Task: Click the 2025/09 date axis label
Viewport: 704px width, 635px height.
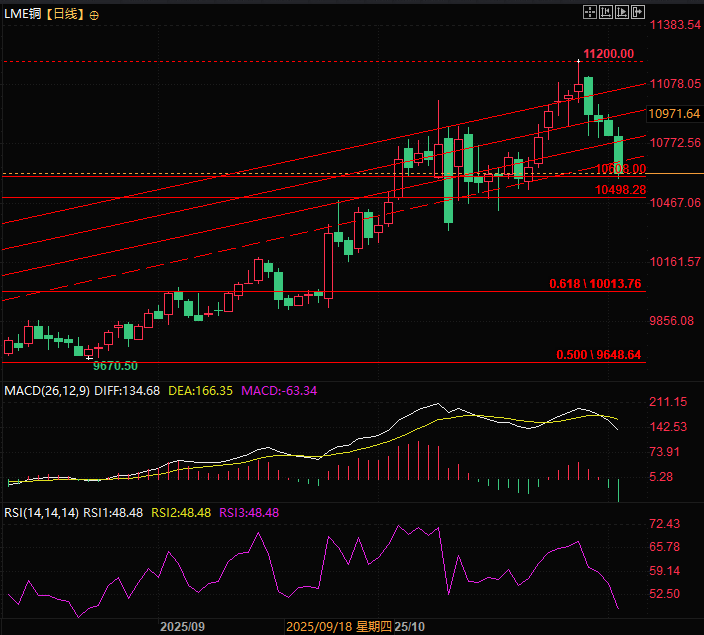Action: 182,627
